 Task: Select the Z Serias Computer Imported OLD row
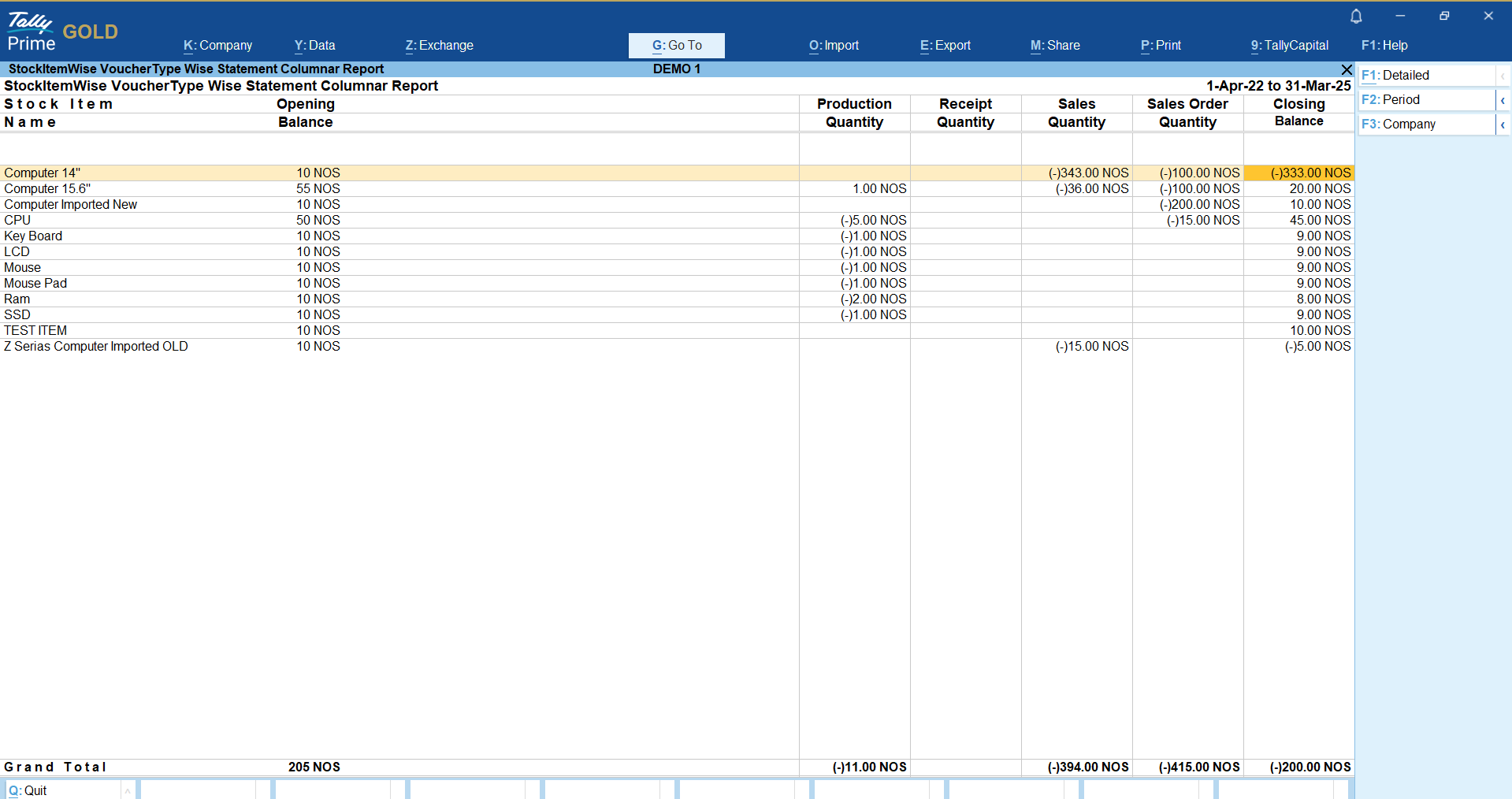96,347
